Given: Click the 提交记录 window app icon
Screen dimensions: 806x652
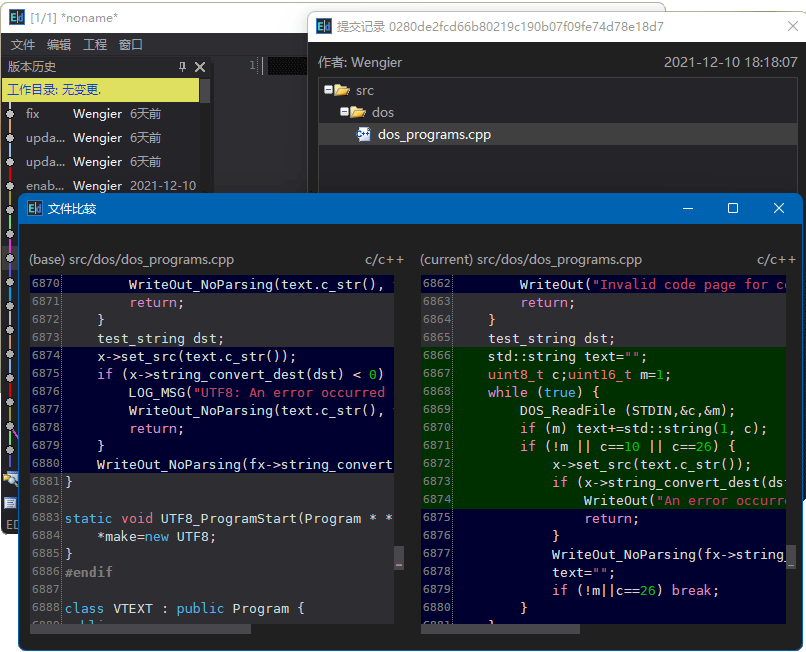Looking at the screenshot, I should (x=324, y=27).
